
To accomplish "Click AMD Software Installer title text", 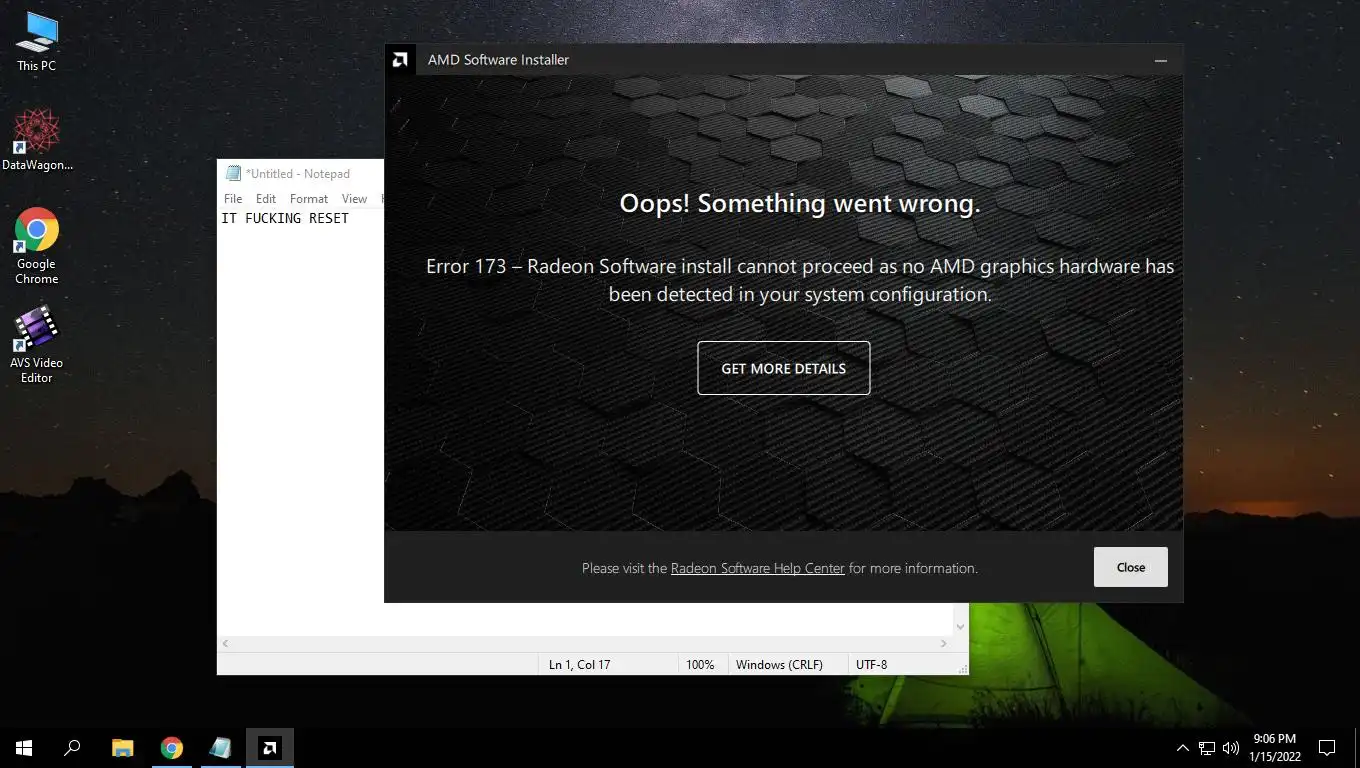I will [498, 60].
